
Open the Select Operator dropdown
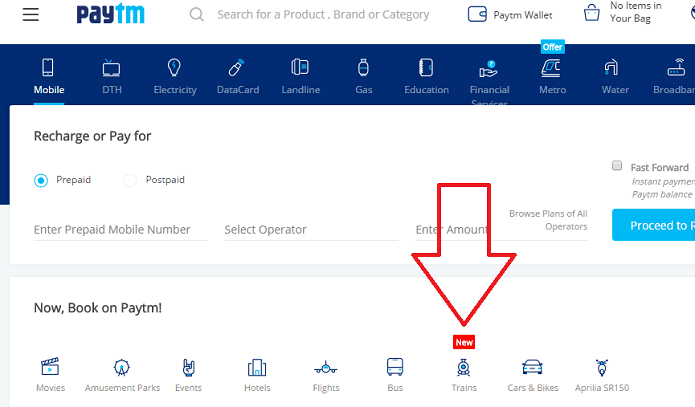311,230
